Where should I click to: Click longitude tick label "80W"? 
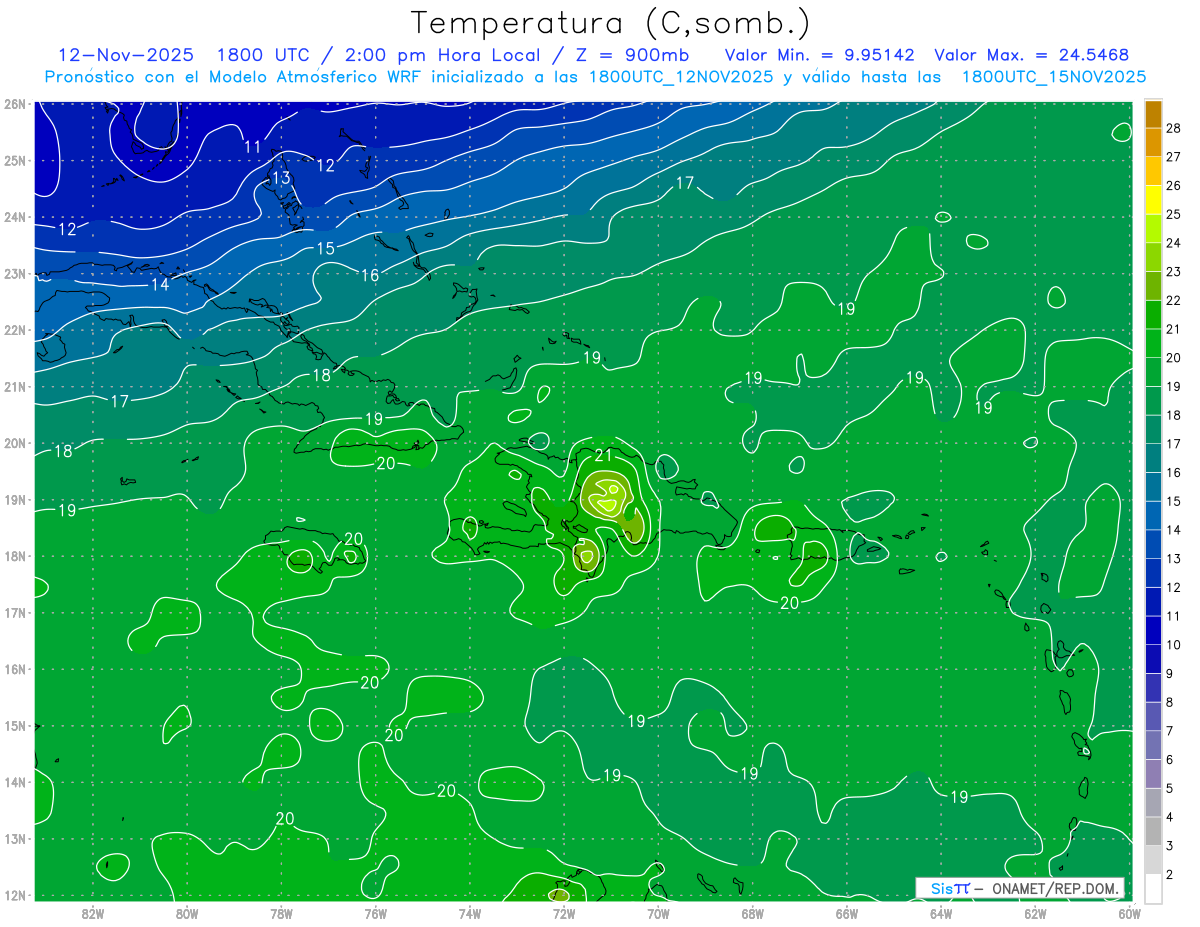click(x=187, y=913)
